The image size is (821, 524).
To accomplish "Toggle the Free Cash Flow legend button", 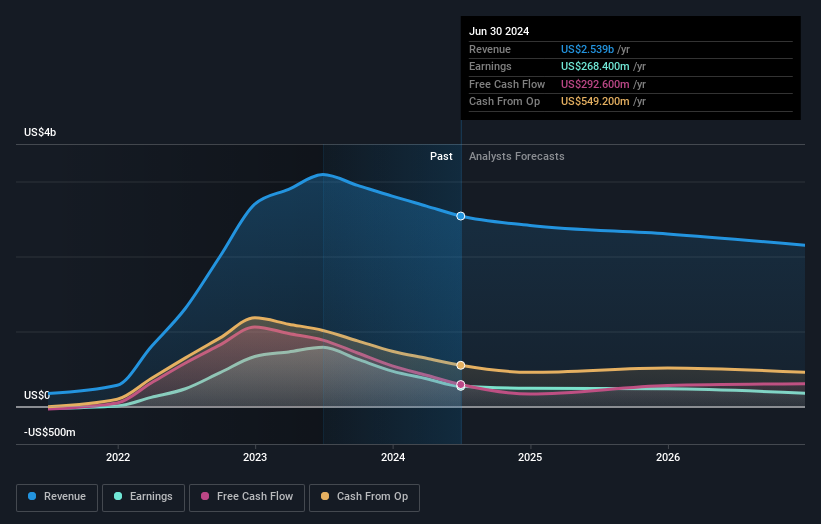I will point(247,497).
